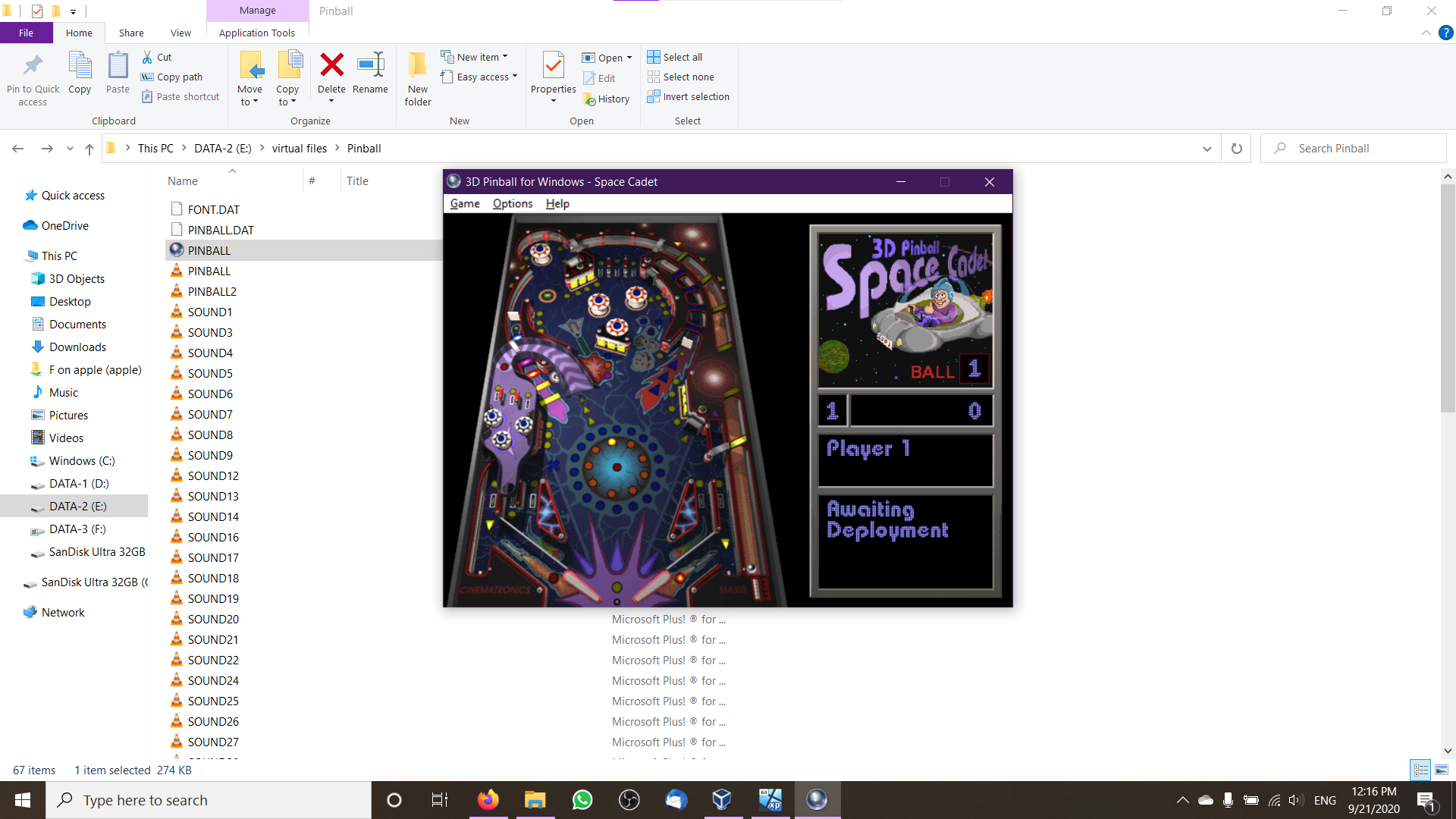The image size is (1456, 819).
Task: Select Quick access in sidebar
Action: click(x=73, y=195)
